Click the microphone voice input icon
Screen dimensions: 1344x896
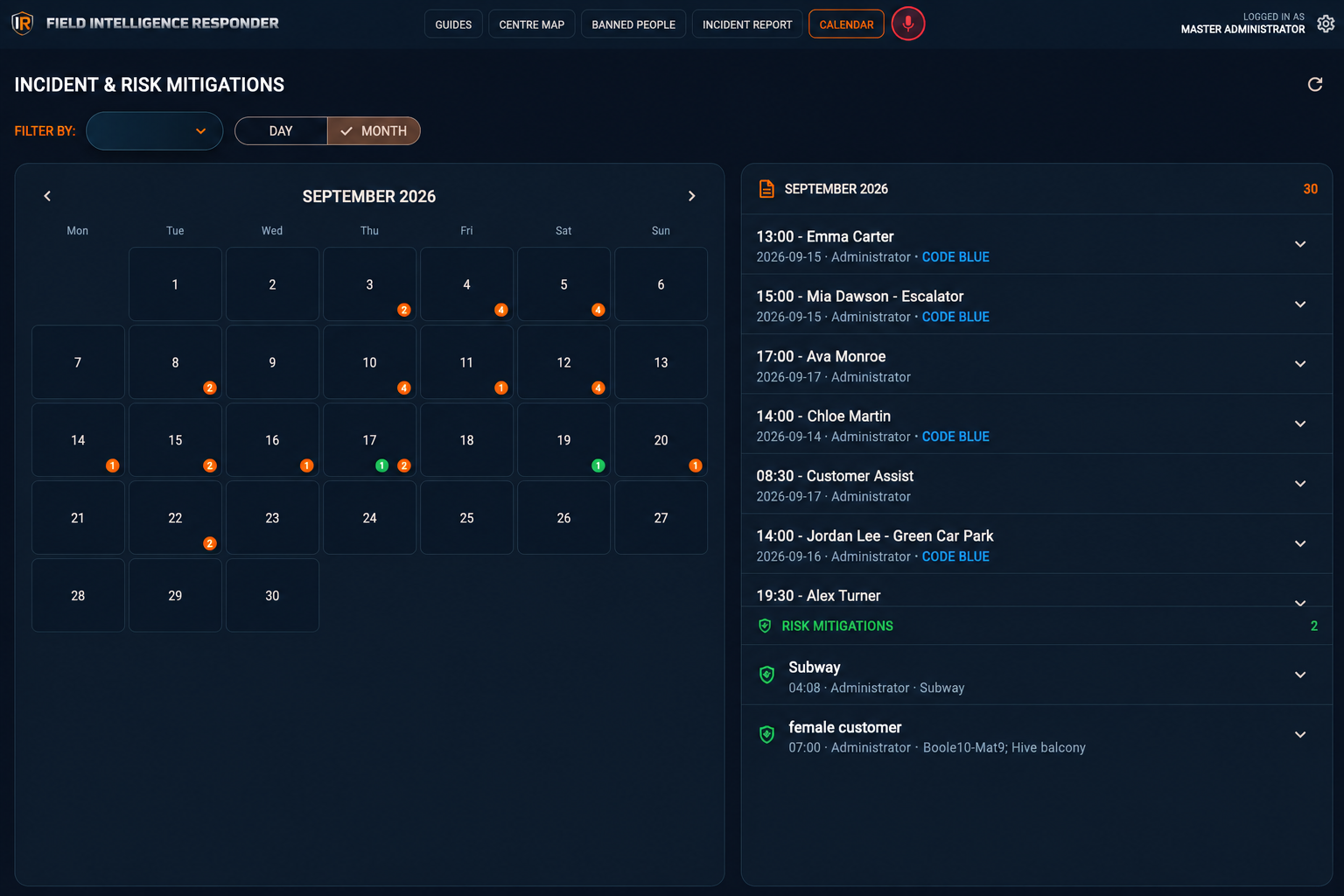(908, 24)
